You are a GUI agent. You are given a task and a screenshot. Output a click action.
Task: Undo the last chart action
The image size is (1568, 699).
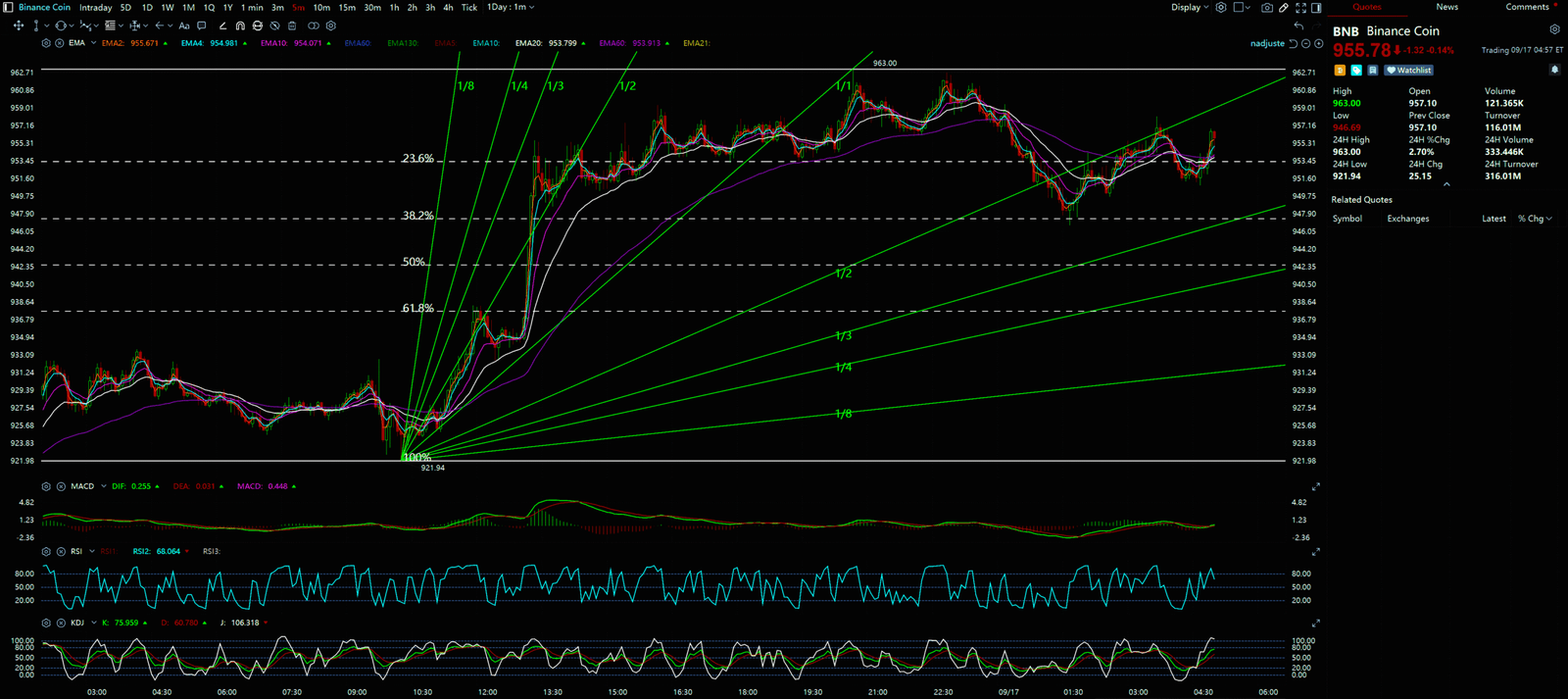(1298, 25)
